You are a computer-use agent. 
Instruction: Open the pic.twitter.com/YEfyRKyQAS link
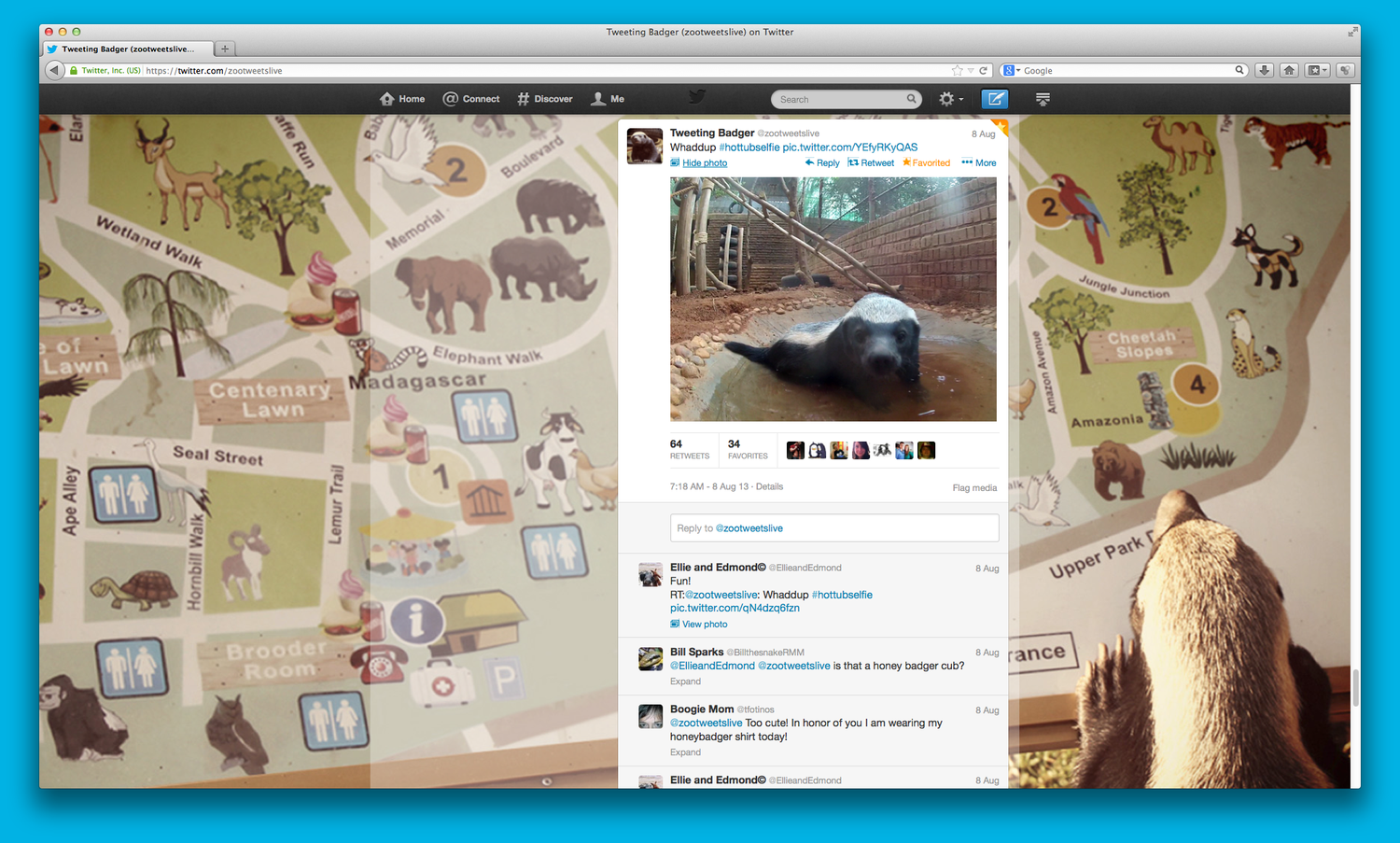(850, 148)
